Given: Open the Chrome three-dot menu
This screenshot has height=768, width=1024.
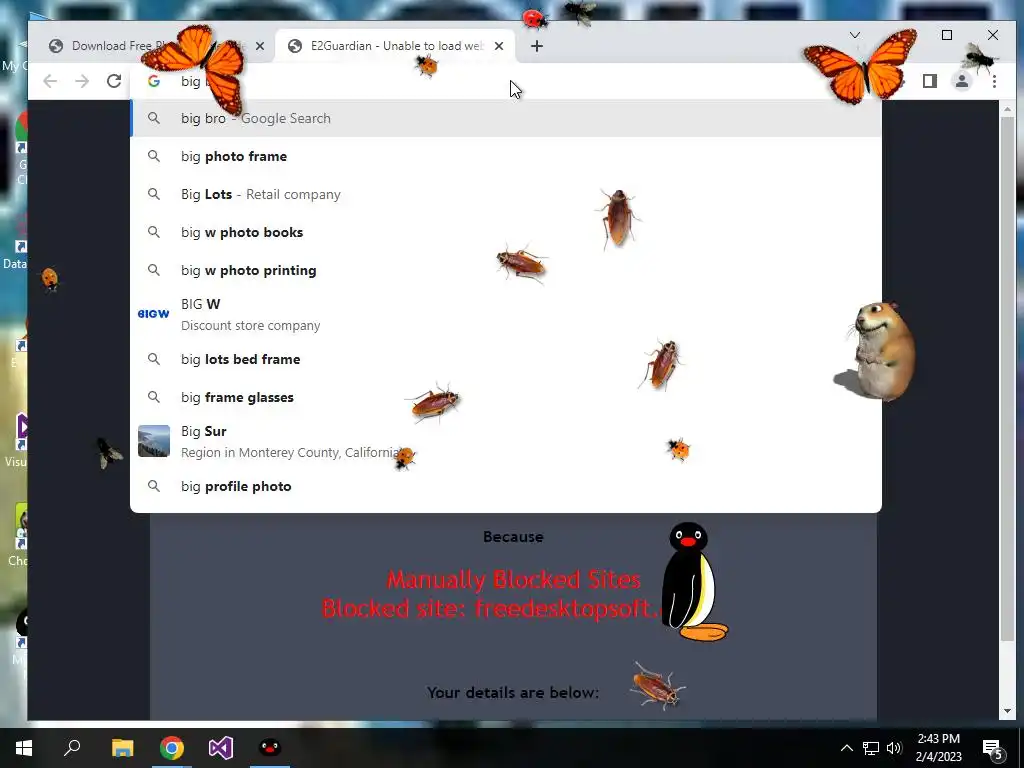Looking at the screenshot, I should click(994, 81).
